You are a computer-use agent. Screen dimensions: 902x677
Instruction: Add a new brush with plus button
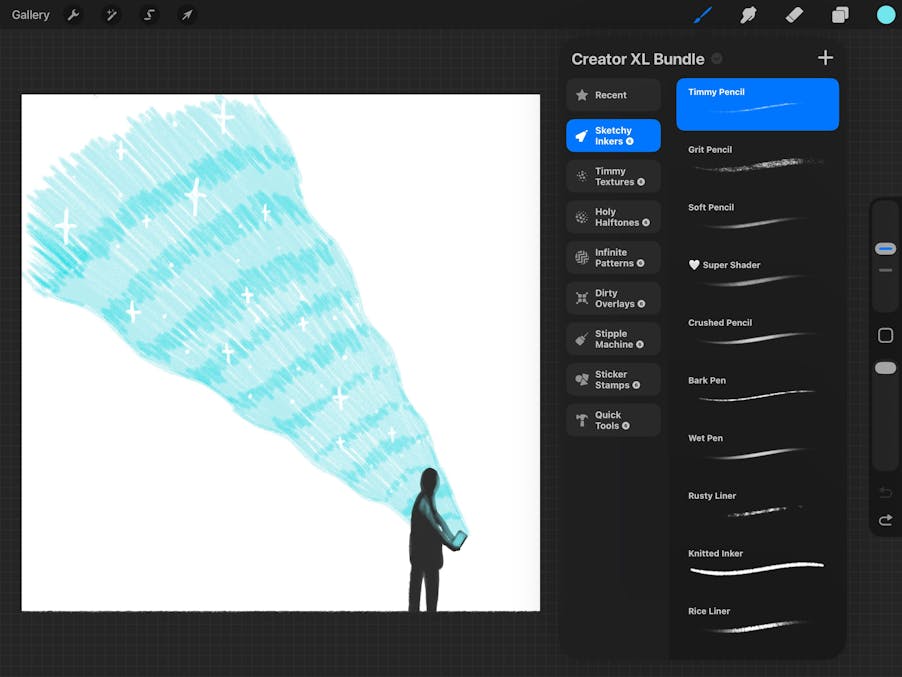coord(825,58)
